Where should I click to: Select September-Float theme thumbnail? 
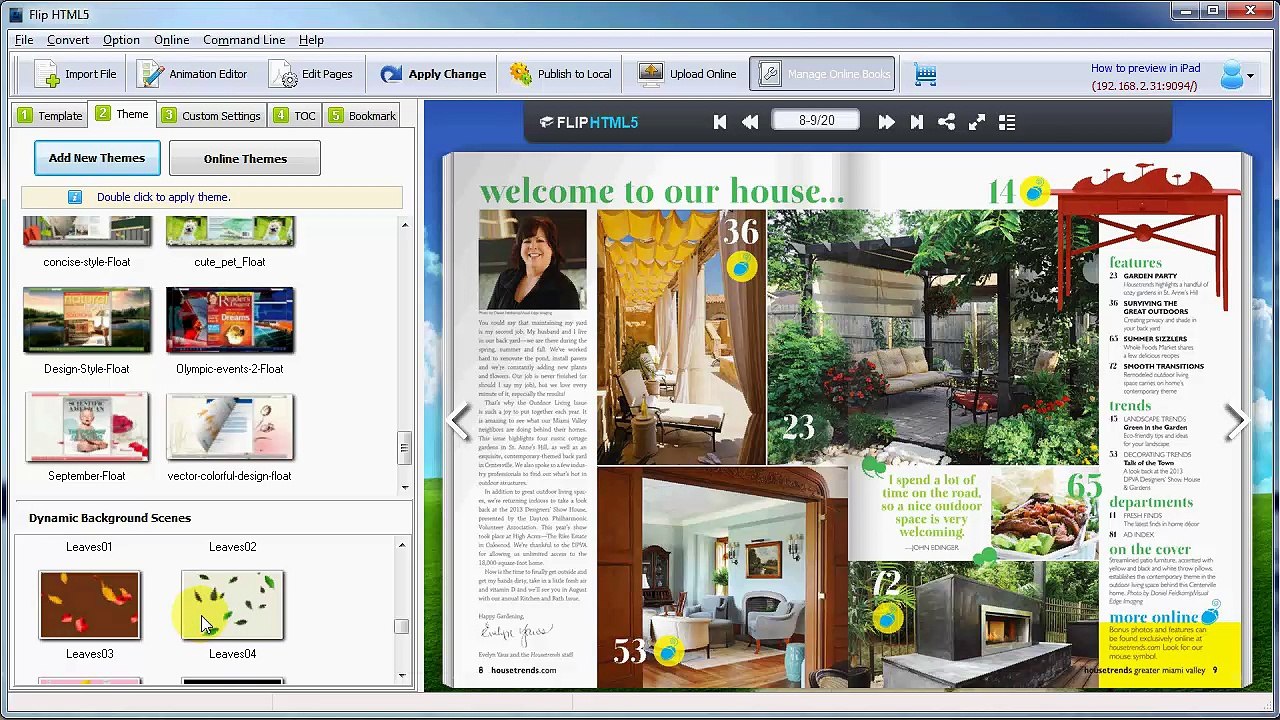click(87, 427)
